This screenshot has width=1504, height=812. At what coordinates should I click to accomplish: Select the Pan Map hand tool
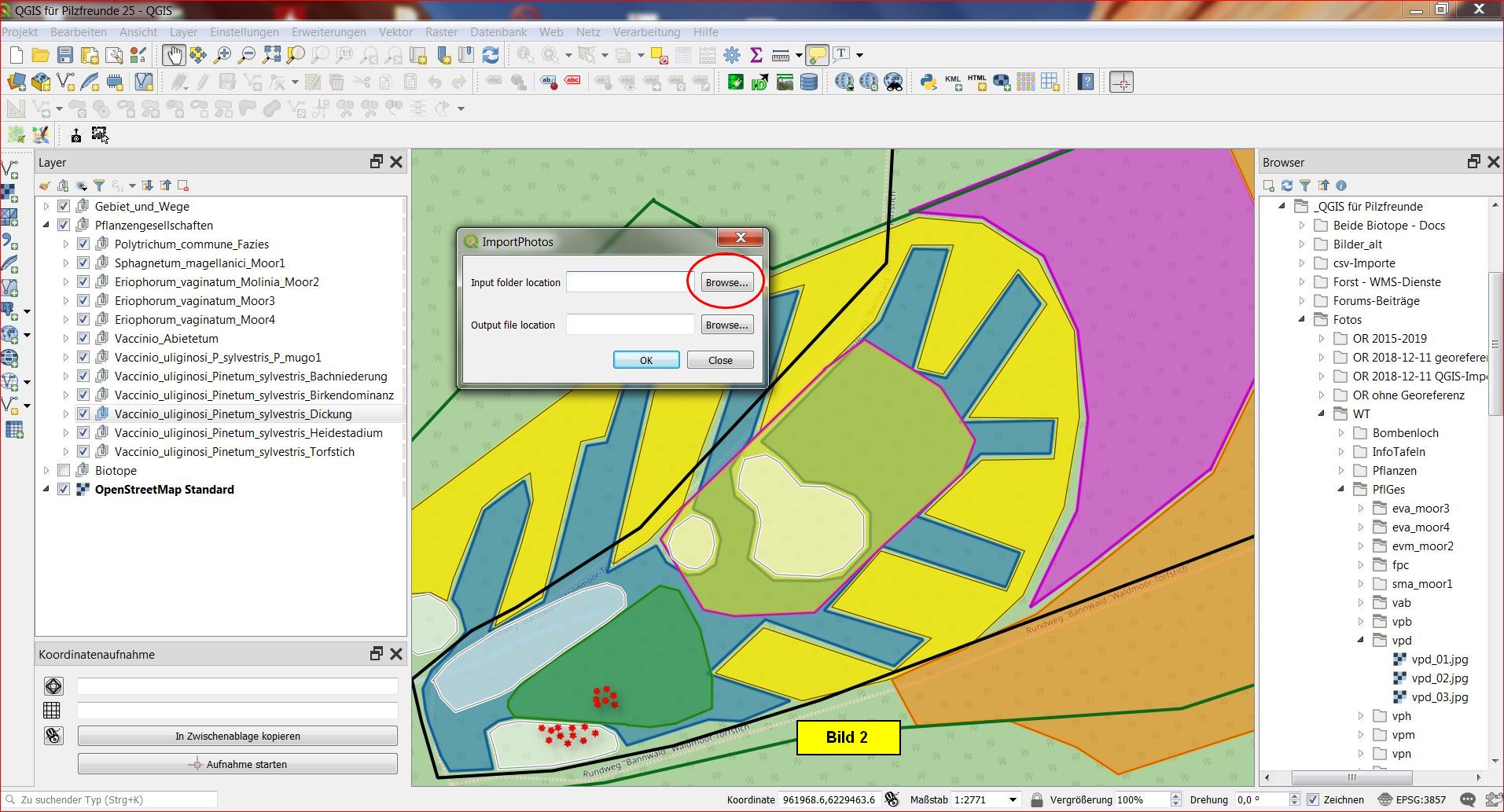pos(173,55)
